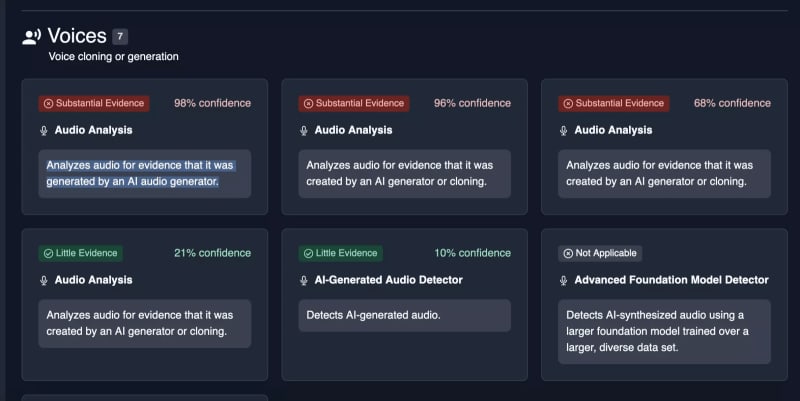The height and width of the screenshot is (401, 800).
Task: Click the microphone icon in the 21% confidence card
Action: click(x=44, y=280)
